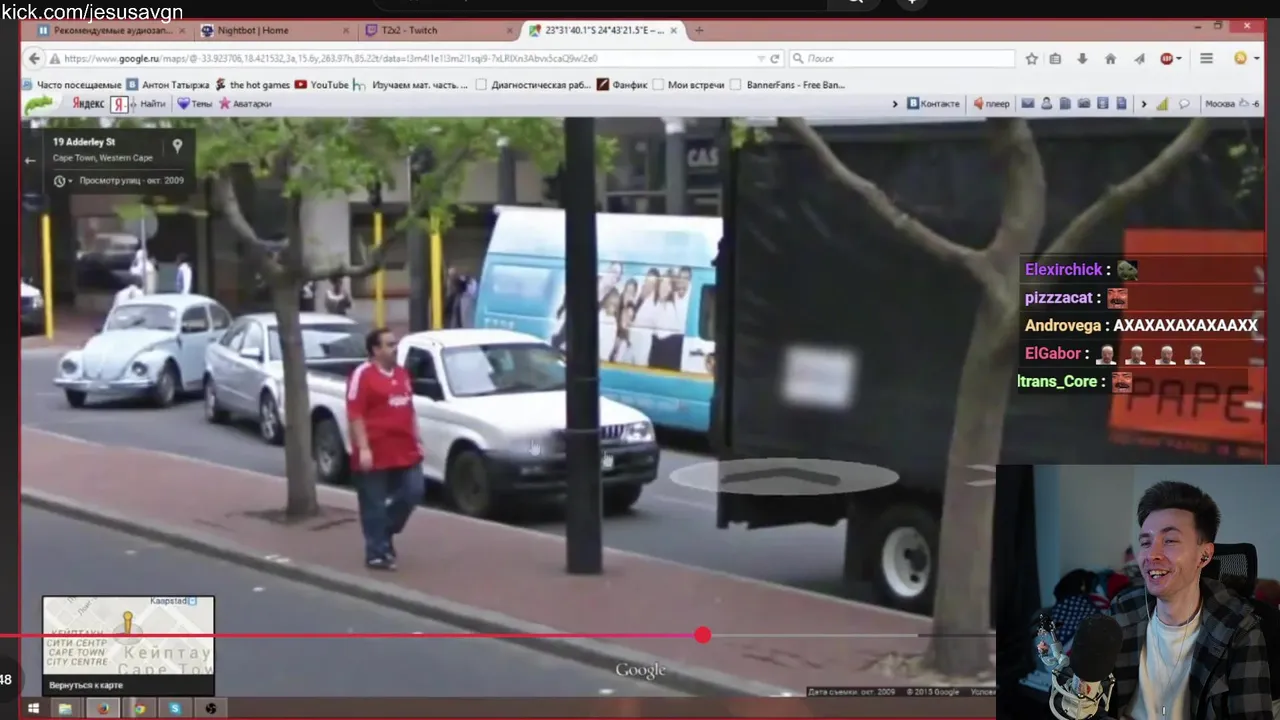Click the Yandex bar speech bubble icon
The image size is (1280, 720).
tap(1184, 104)
